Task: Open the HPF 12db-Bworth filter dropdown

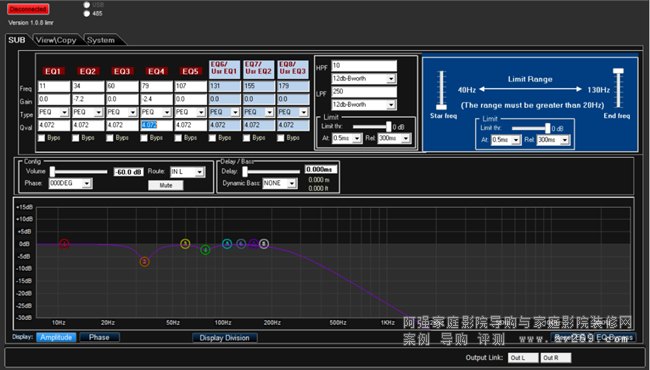Action: (364, 78)
